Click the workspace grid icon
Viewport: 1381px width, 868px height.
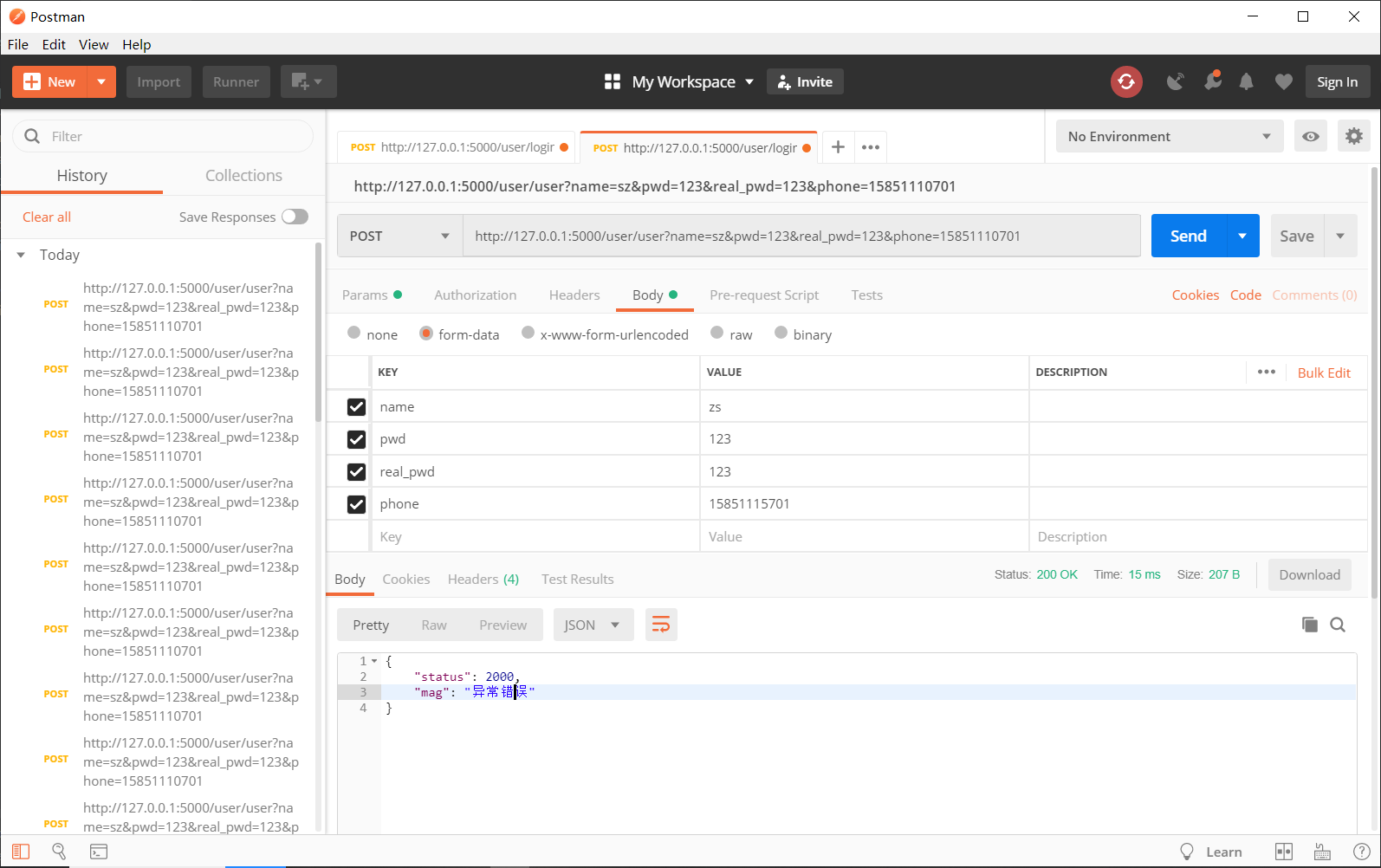[x=613, y=81]
